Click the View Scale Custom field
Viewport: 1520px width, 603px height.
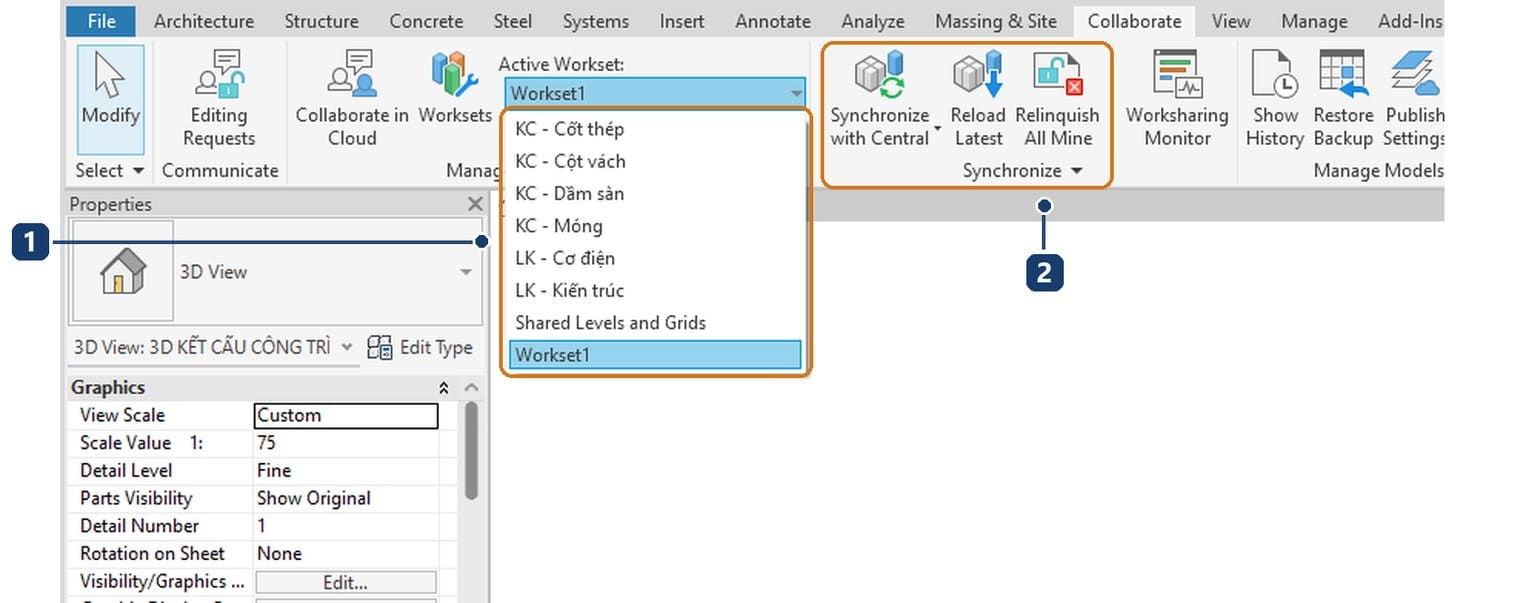click(346, 415)
